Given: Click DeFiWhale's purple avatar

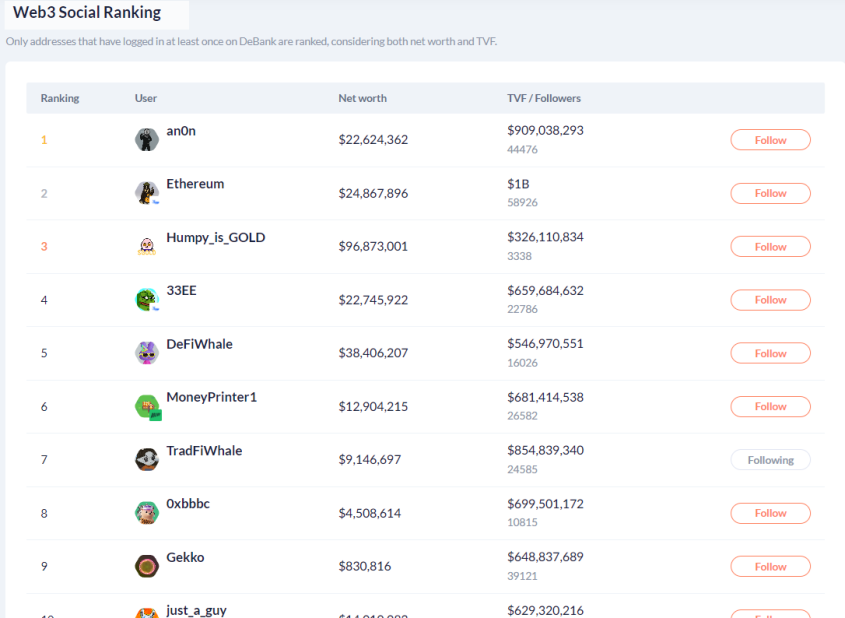Looking at the screenshot, I should point(147,353).
